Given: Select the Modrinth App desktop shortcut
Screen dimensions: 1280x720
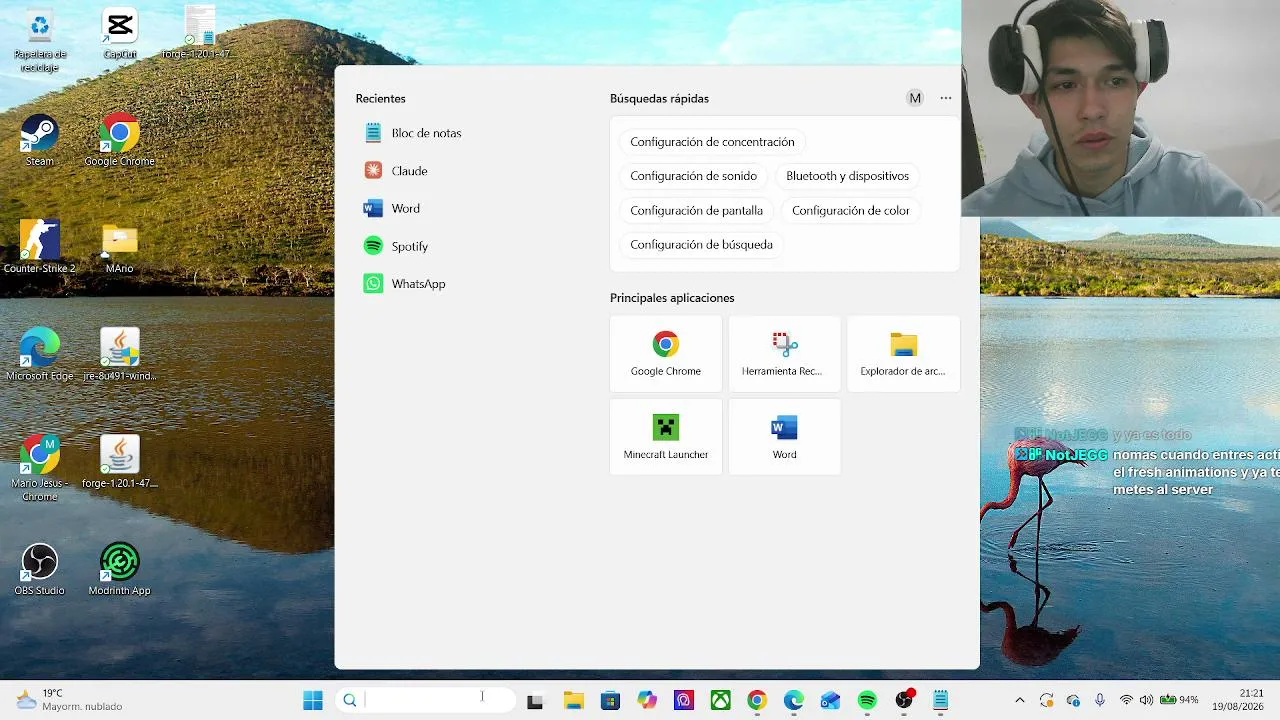Looking at the screenshot, I should [119, 569].
